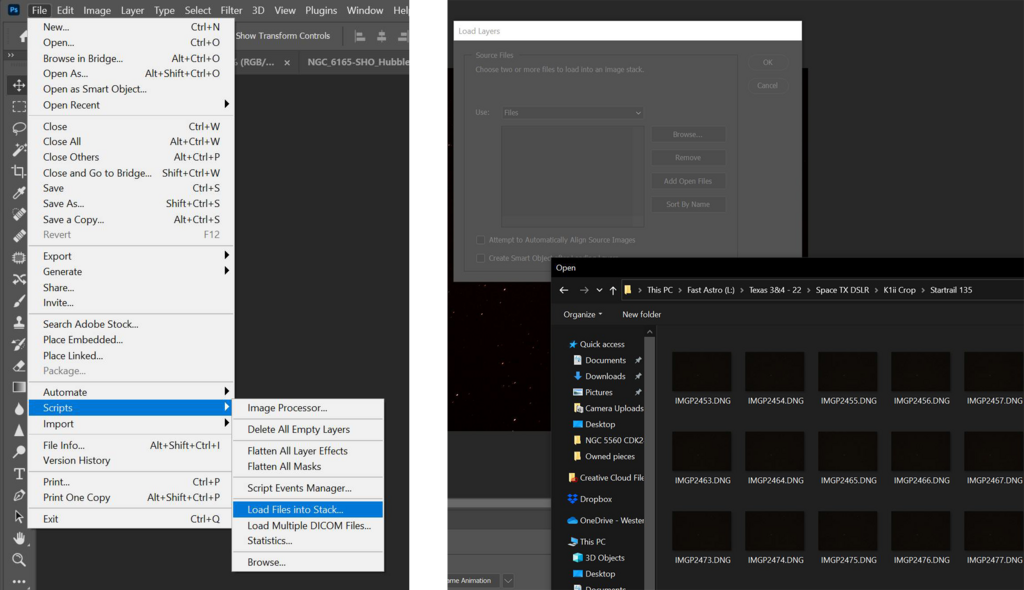The width and height of the screenshot is (1024, 590).
Task: Check Attempt to Automatically Align Source Images
Action: (x=481, y=240)
